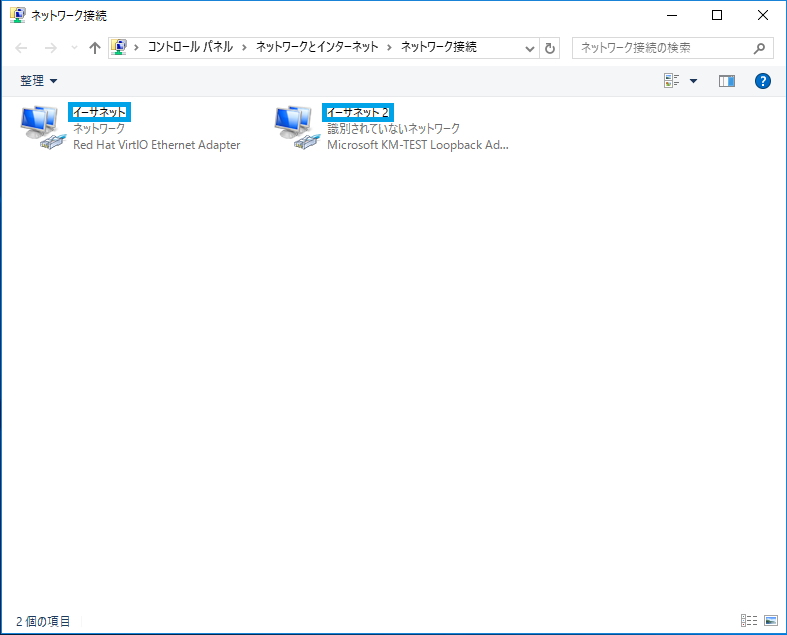Change view using the view icon

[x=672, y=81]
